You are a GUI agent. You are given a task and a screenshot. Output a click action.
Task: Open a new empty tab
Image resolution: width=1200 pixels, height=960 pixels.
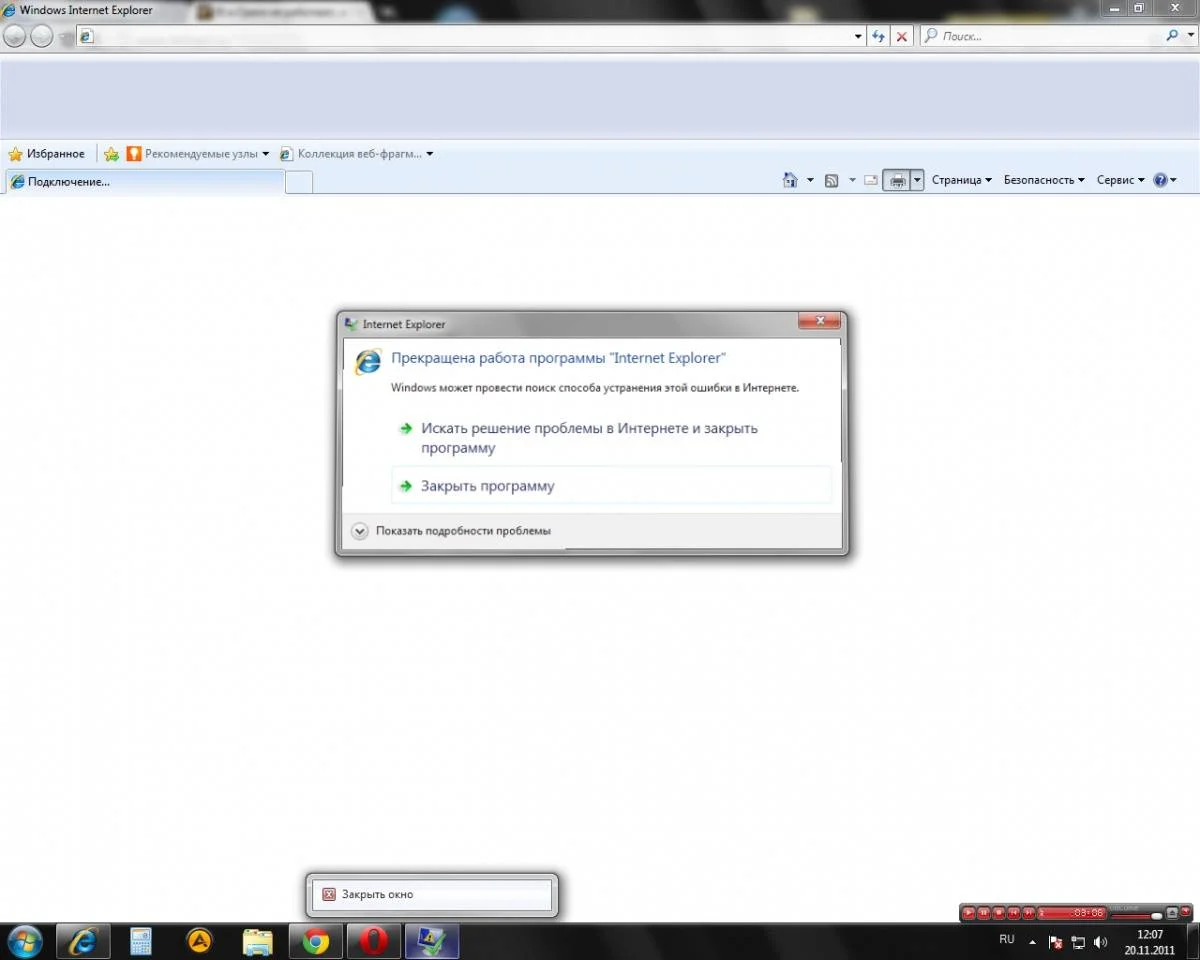(299, 182)
